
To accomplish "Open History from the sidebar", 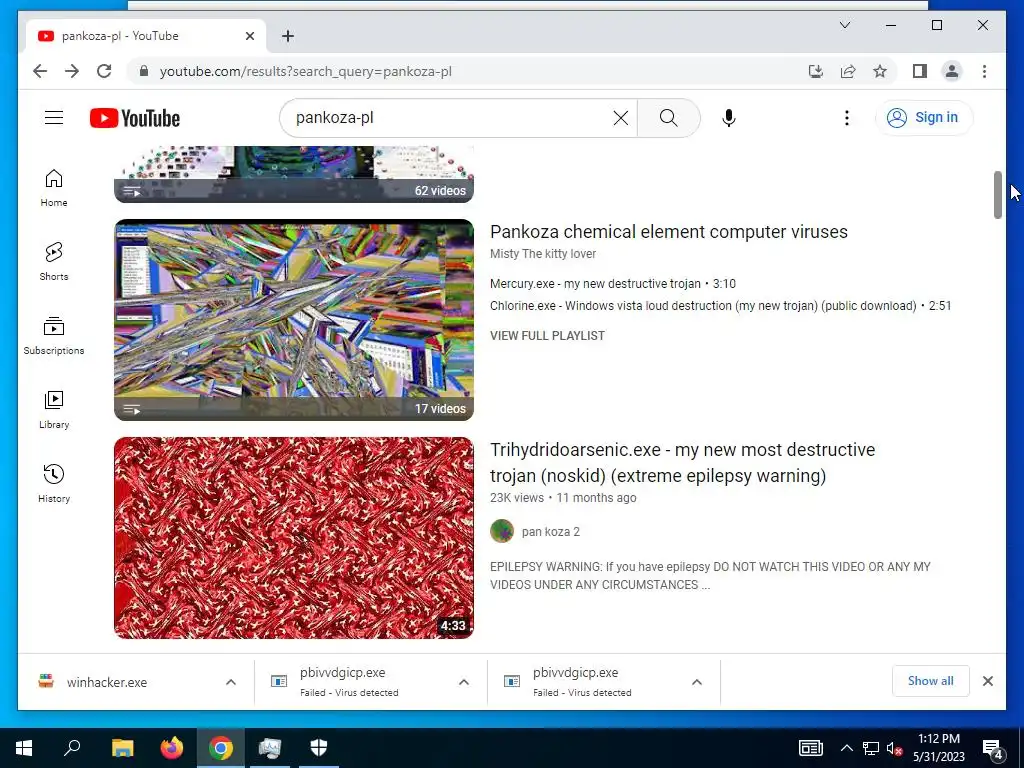I will coord(54,483).
